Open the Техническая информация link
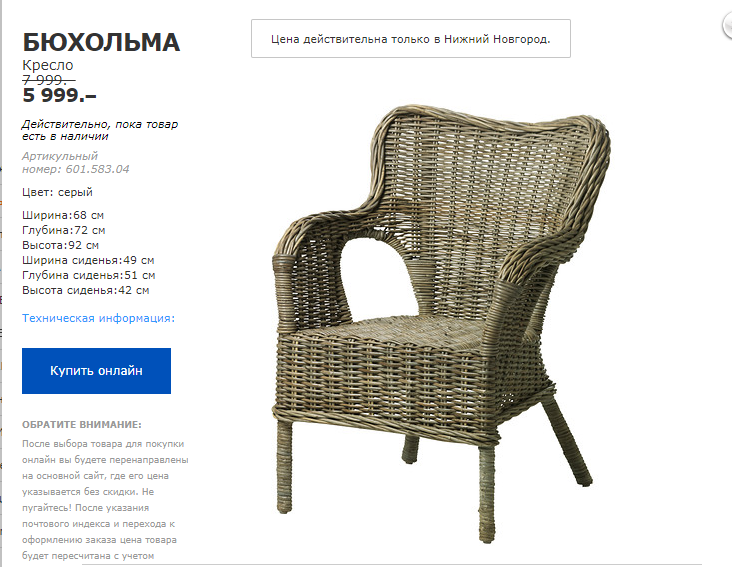Viewport: 732px width, 567px height. tap(99, 318)
